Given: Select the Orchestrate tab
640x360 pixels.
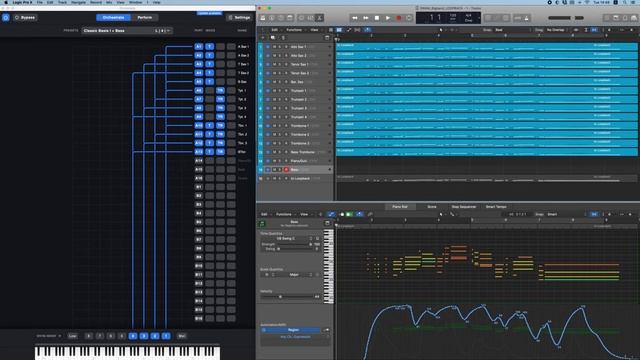Looking at the screenshot, I should [113, 18].
